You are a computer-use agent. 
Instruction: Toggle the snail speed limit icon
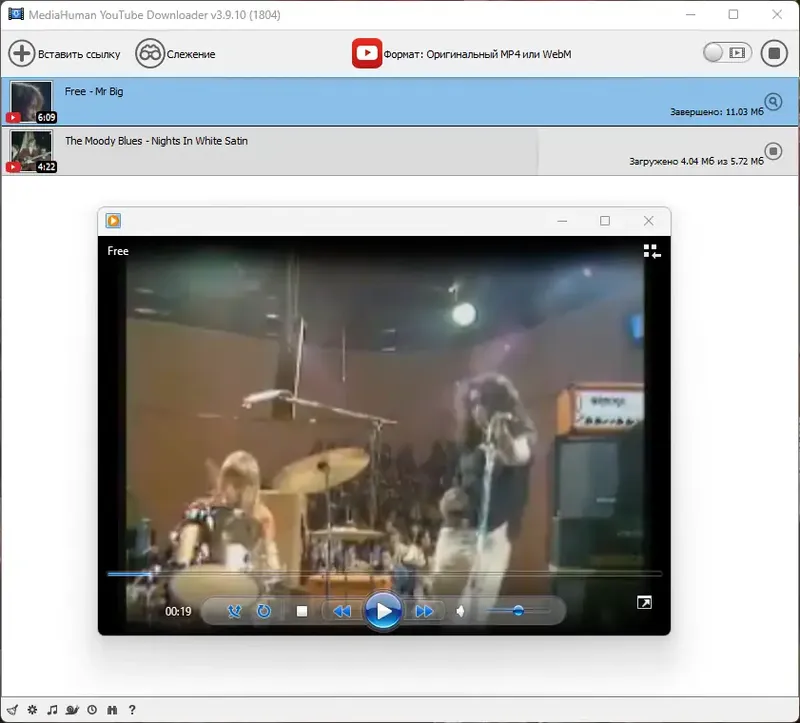click(72, 710)
